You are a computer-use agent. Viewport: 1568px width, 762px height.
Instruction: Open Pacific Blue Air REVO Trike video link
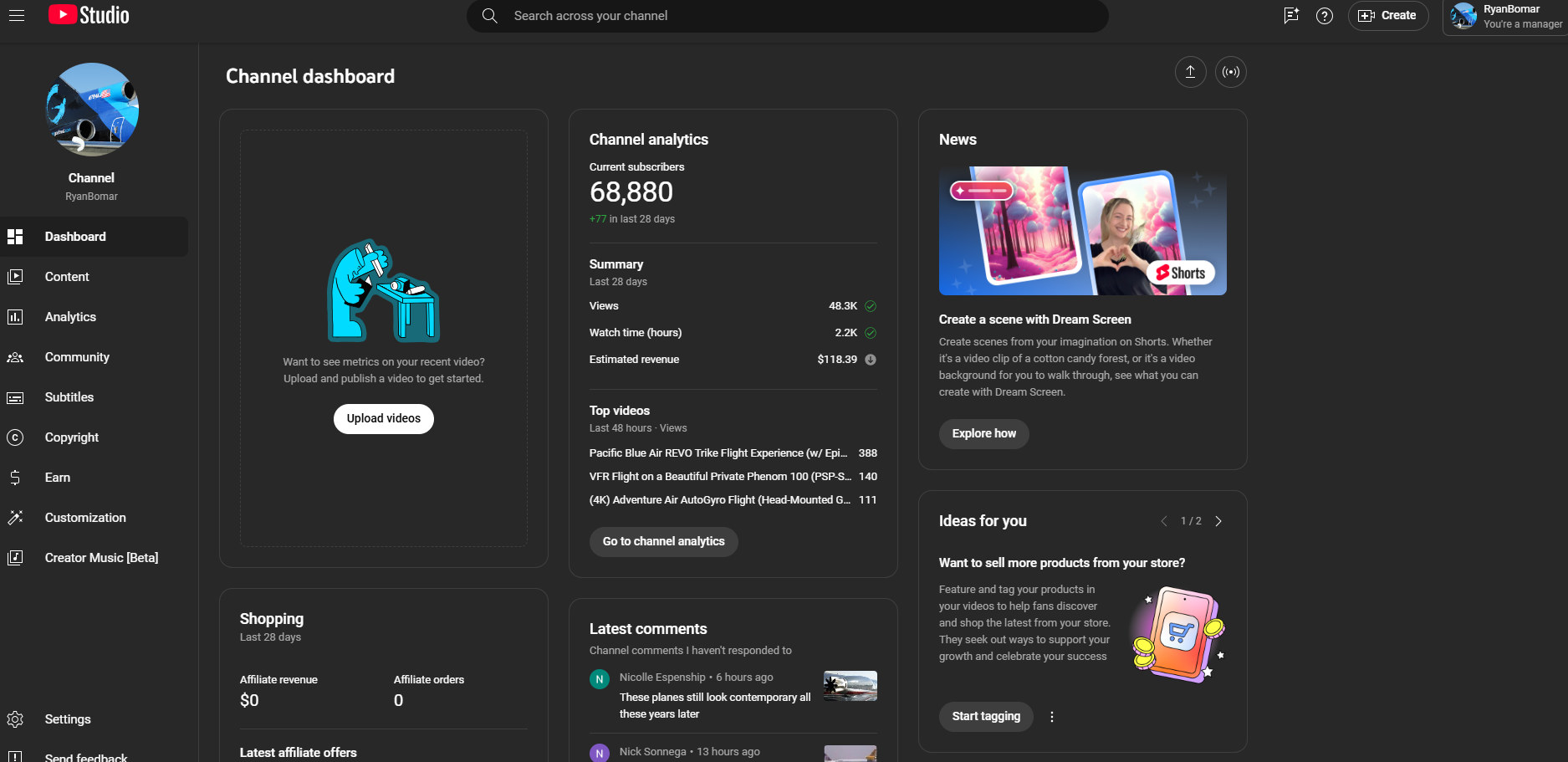point(718,453)
